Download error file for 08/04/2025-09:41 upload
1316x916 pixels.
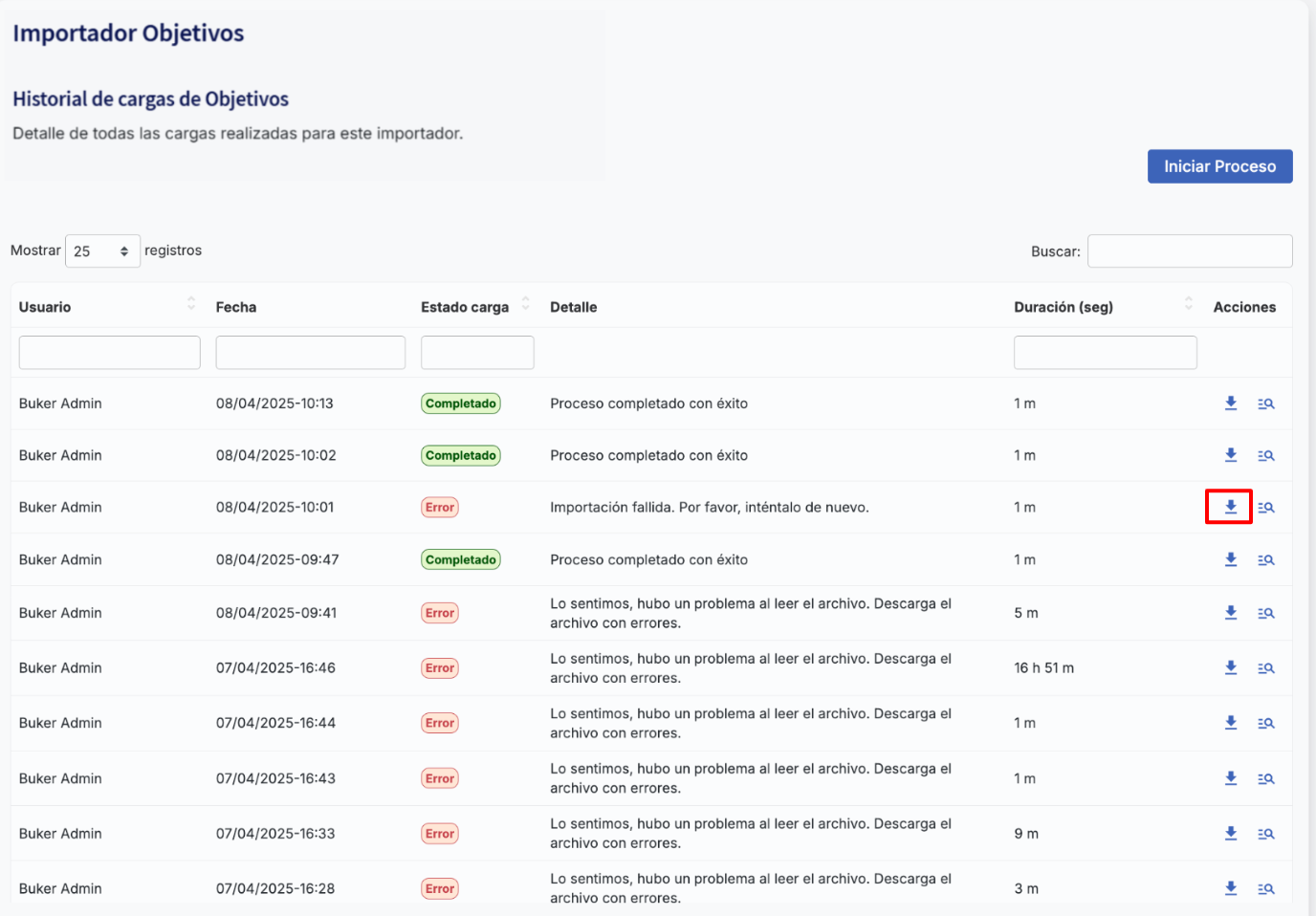pos(1231,613)
